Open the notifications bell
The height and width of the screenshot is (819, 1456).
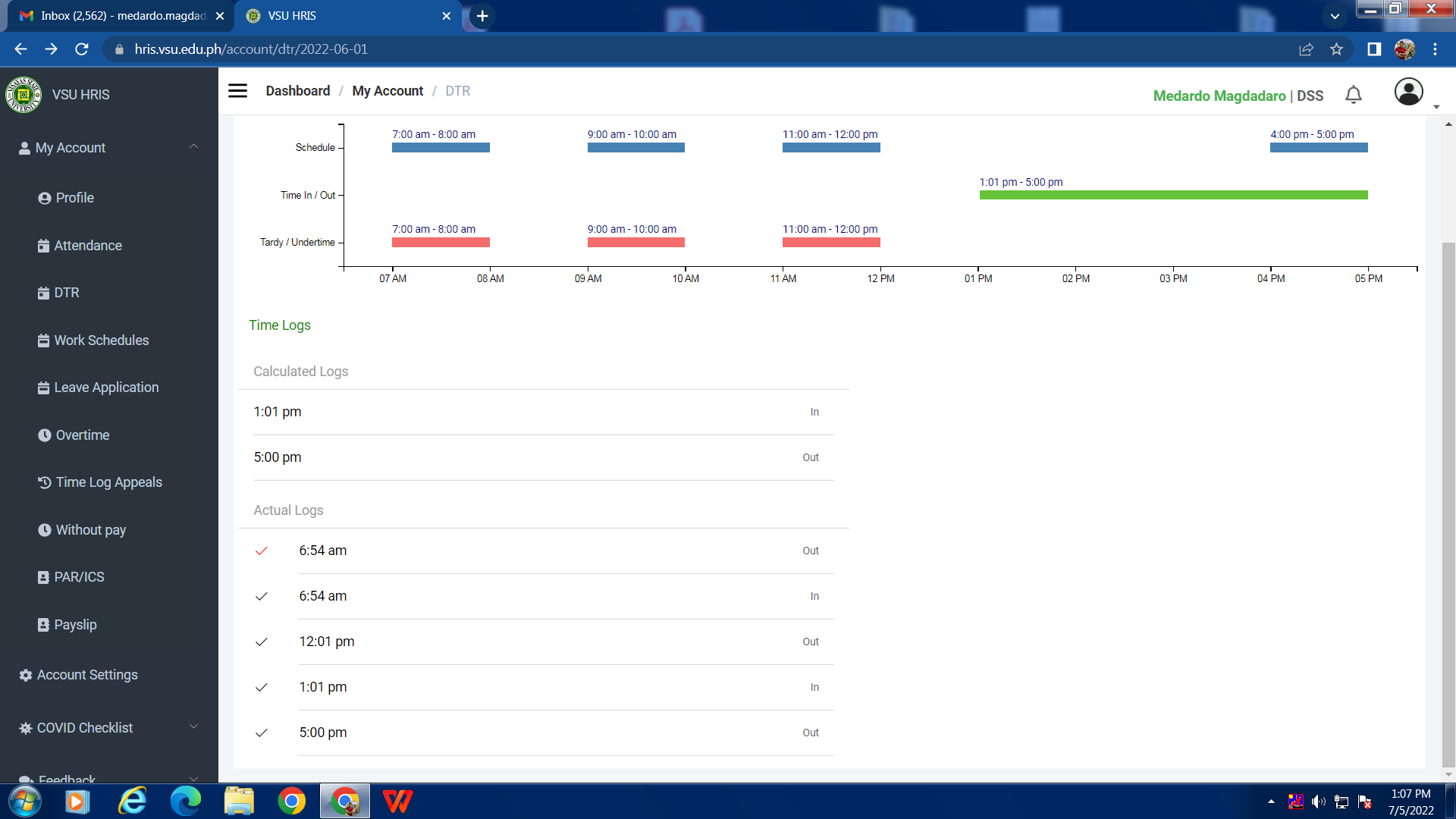pos(1353,95)
